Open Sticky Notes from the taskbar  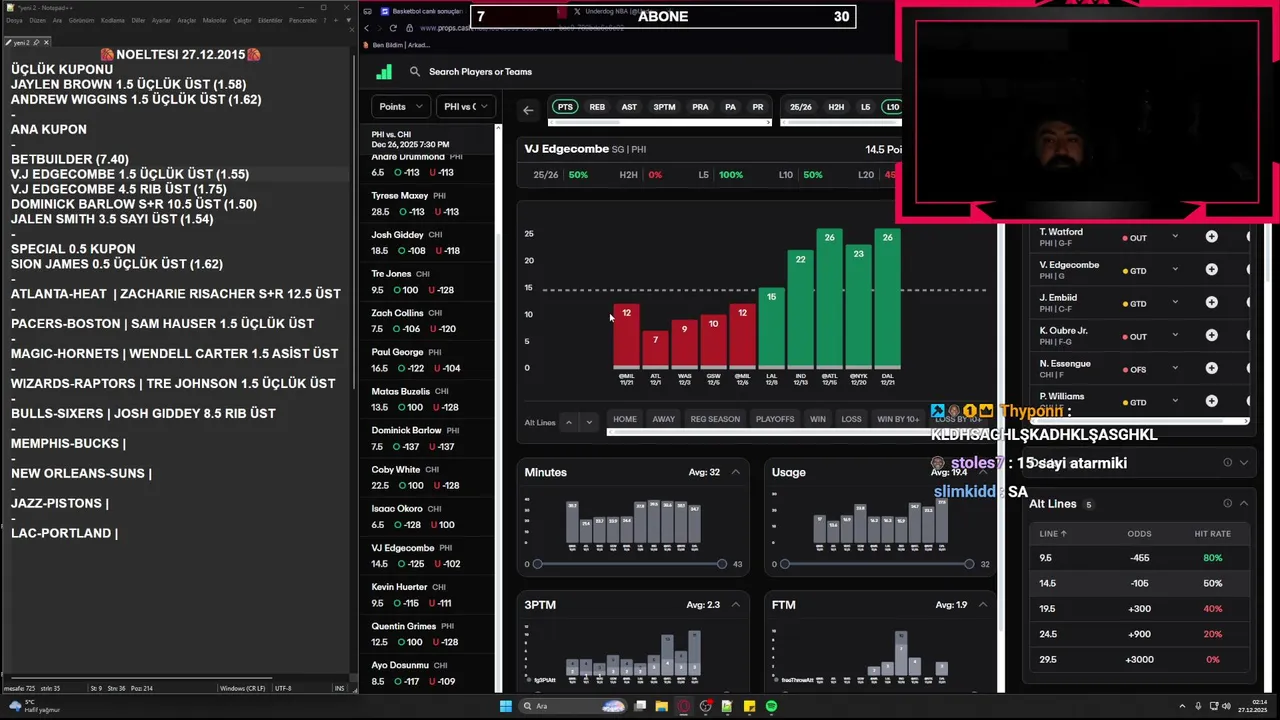pyautogui.click(x=750, y=706)
